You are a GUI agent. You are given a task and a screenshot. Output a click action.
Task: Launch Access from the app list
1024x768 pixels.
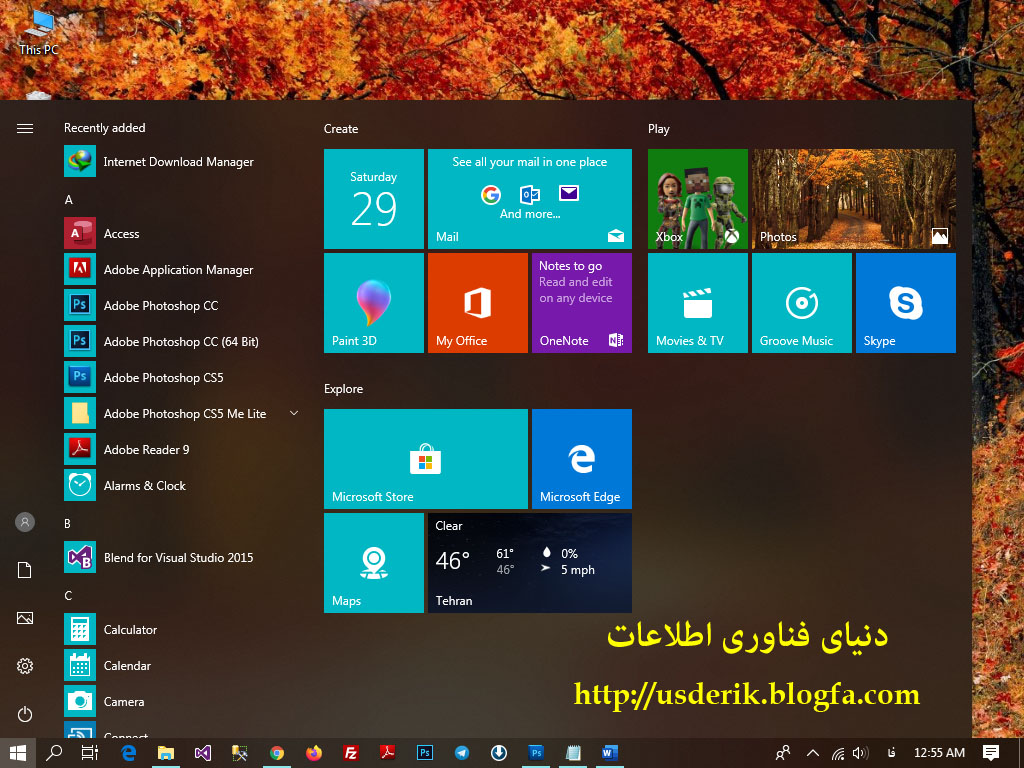pyautogui.click(x=182, y=234)
